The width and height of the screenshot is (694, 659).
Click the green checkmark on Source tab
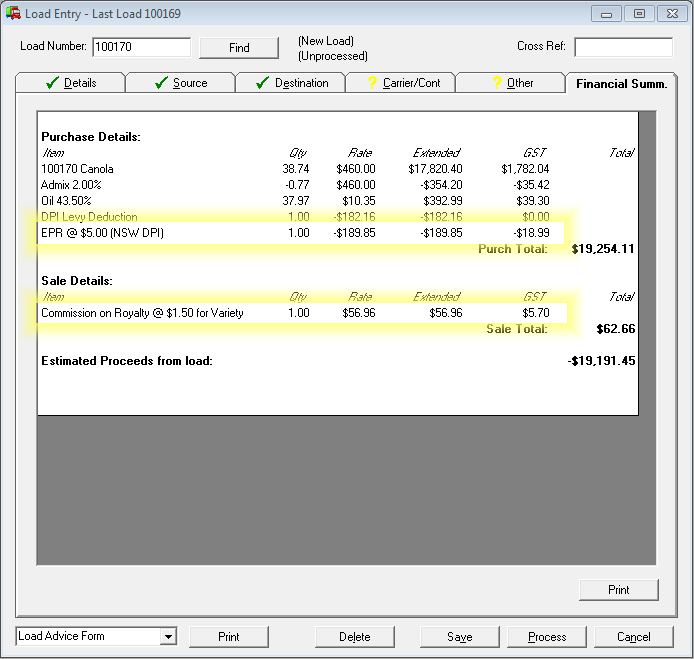pyautogui.click(x=161, y=83)
